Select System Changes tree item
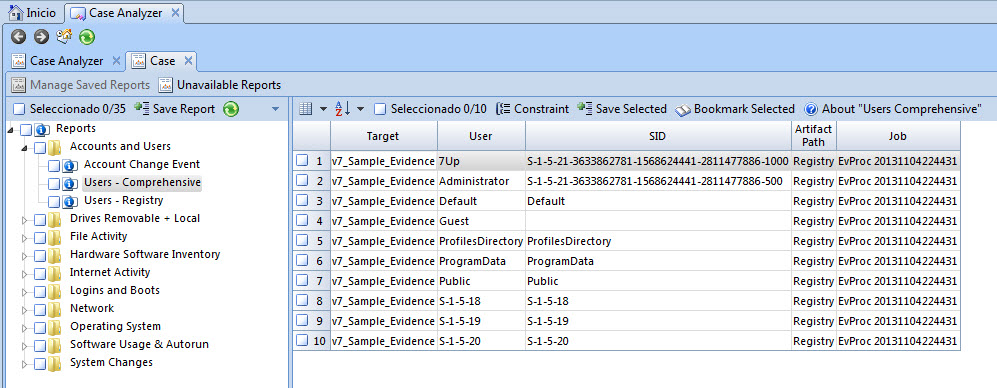Image resolution: width=997 pixels, height=388 pixels. (x=111, y=363)
